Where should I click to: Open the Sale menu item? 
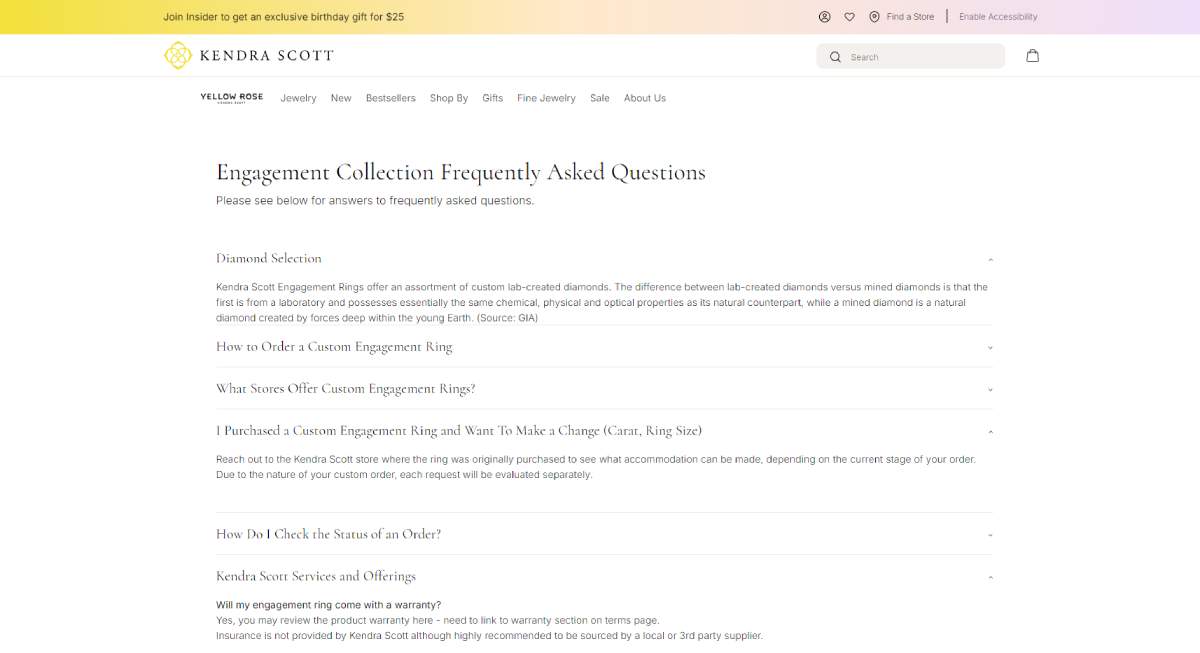pos(600,98)
